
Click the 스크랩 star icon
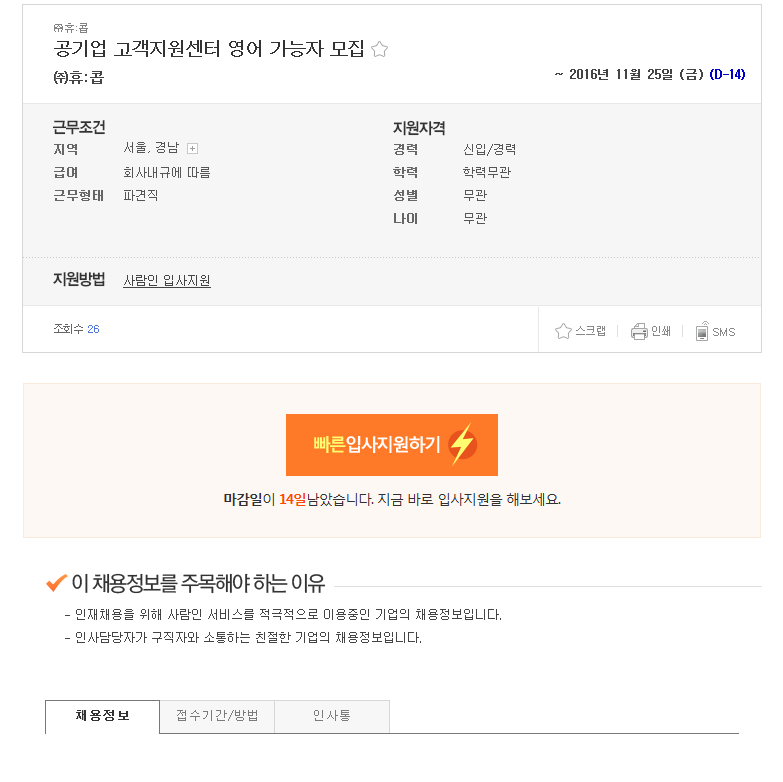click(563, 331)
